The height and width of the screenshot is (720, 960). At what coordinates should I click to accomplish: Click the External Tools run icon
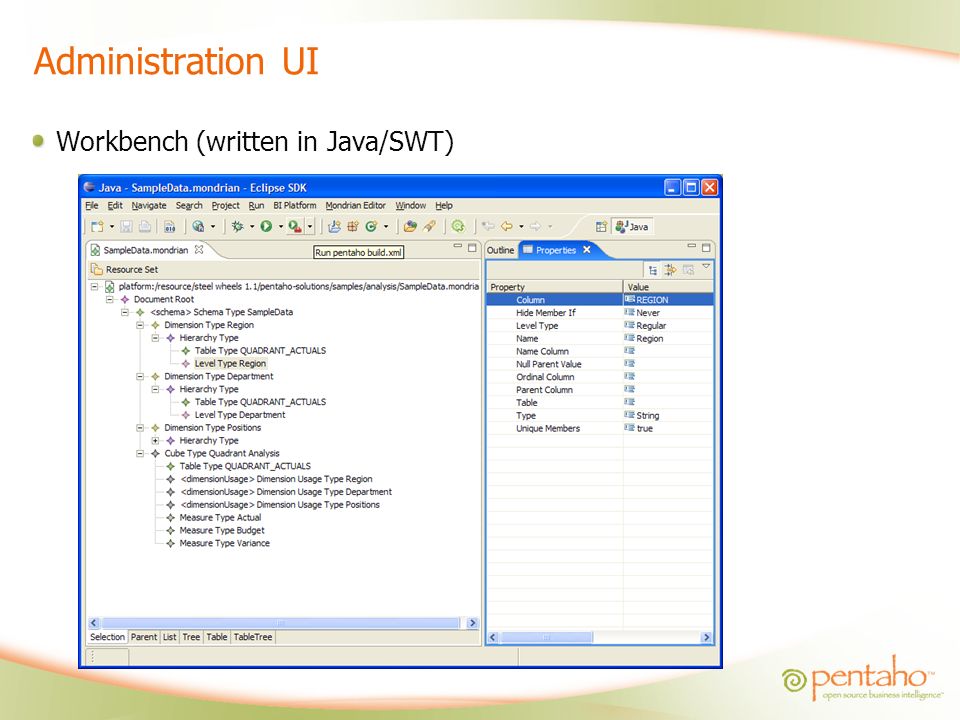[x=295, y=227]
